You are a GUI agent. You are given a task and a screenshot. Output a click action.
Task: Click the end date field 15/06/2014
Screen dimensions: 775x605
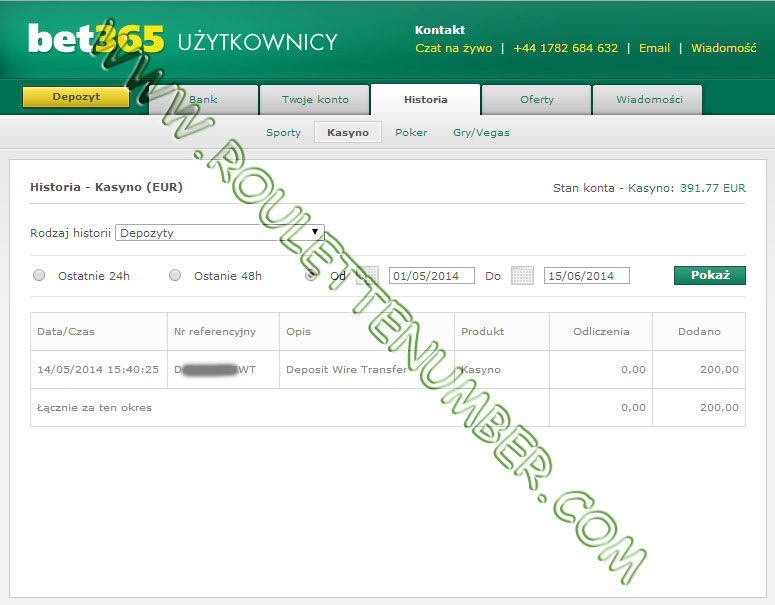point(587,276)
